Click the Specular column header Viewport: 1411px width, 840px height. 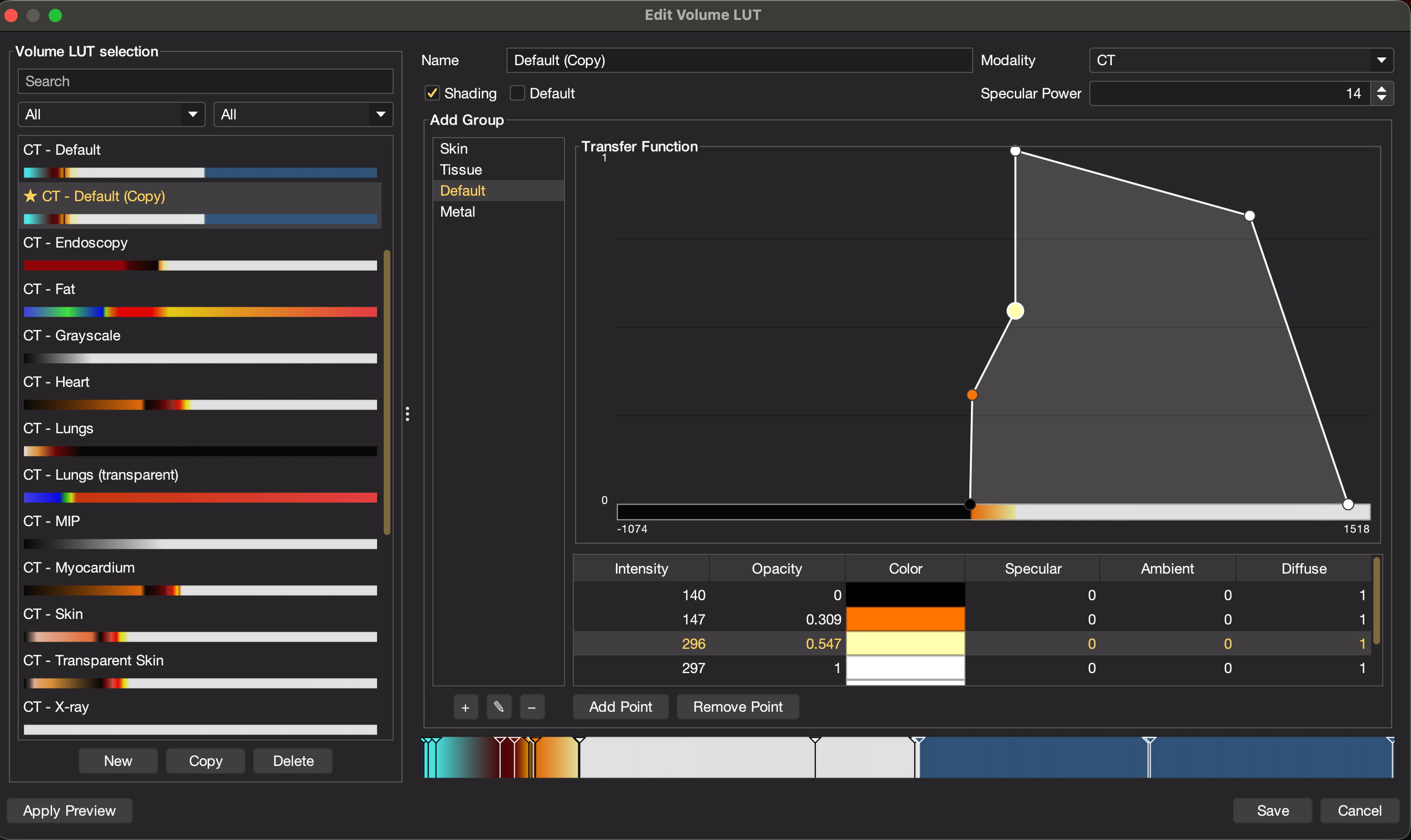pos(1033,568)
